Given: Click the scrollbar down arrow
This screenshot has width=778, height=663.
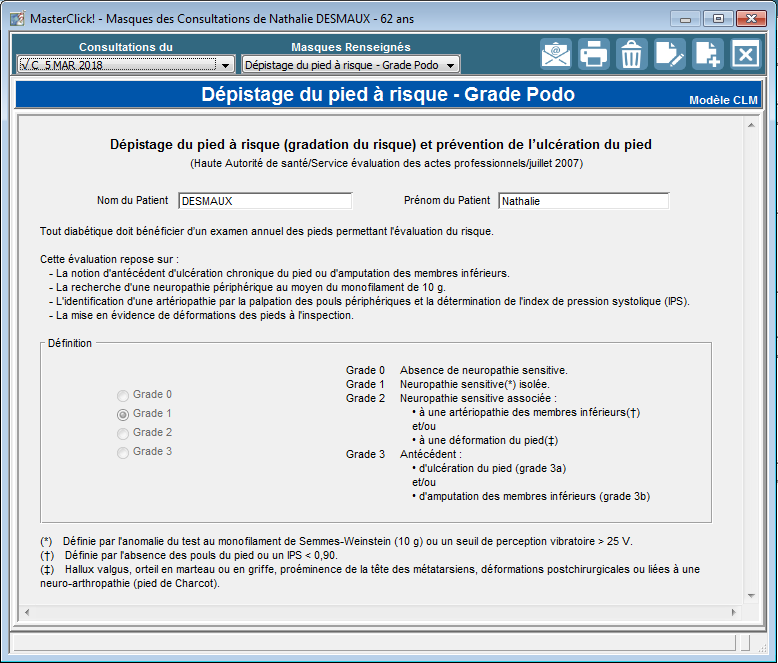Looking at the screenshot, I should tap(751, 597).
